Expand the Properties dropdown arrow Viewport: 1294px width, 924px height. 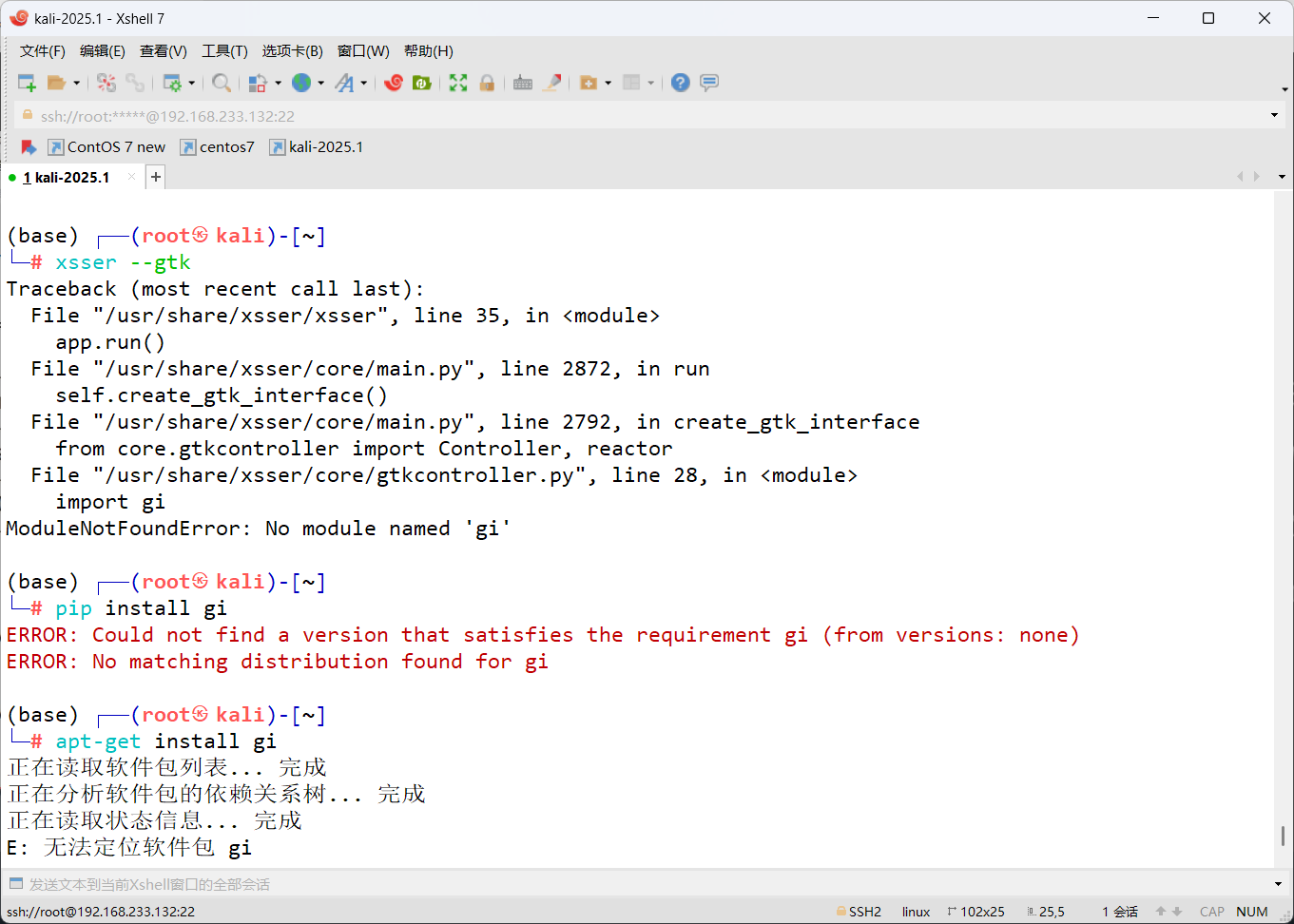[192, 83]
